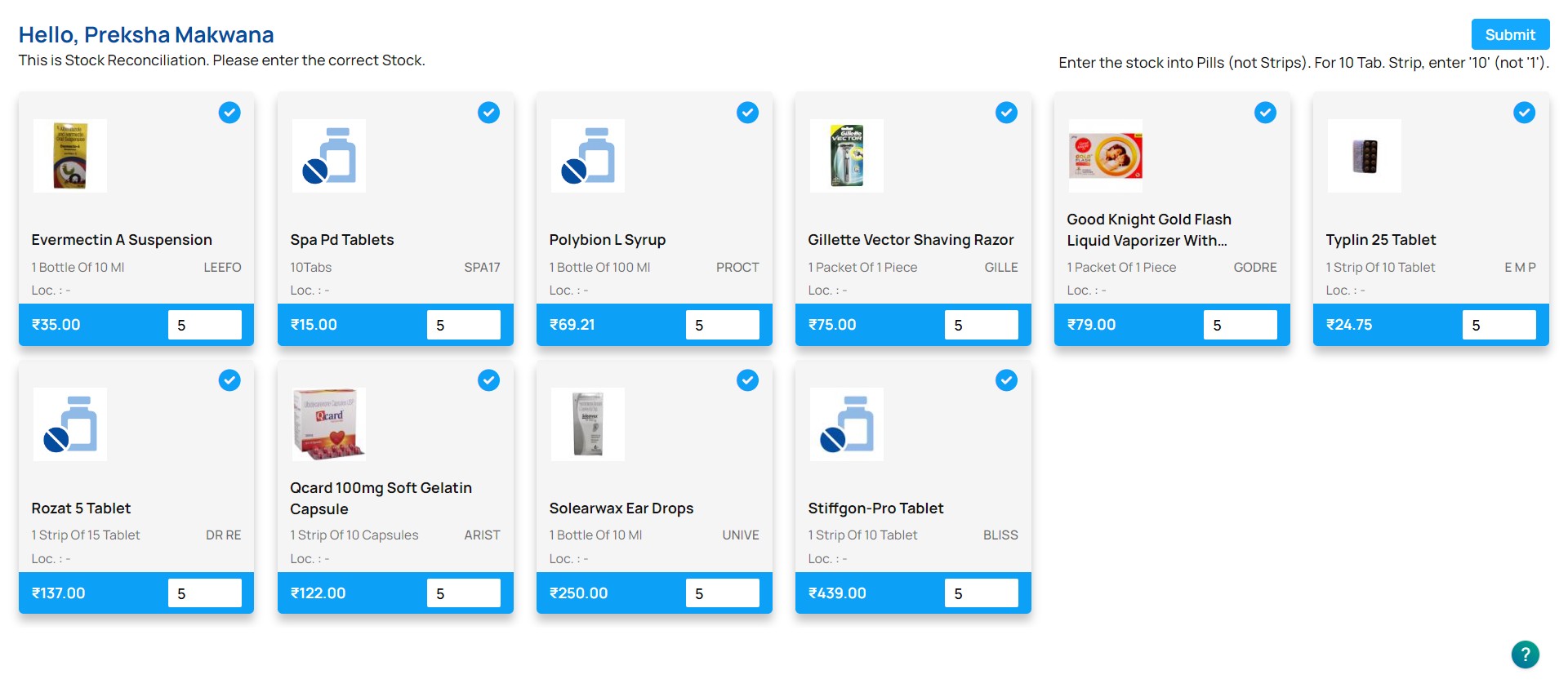This screenshot has height=697, width=1568.
Task: Open the help question mark icon
Action: 1525,654
